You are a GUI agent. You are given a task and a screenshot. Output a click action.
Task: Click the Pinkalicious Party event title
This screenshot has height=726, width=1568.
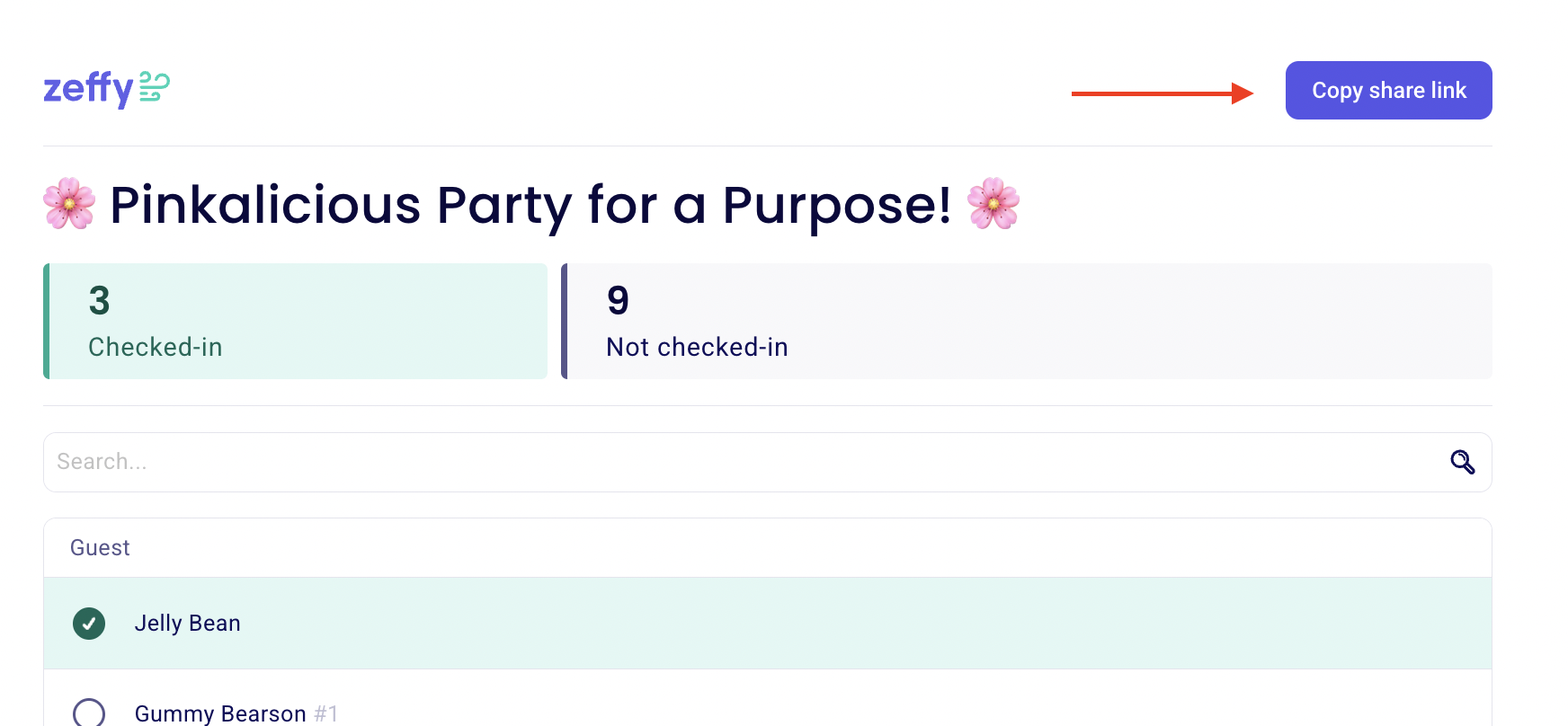(x=530, y=205)
